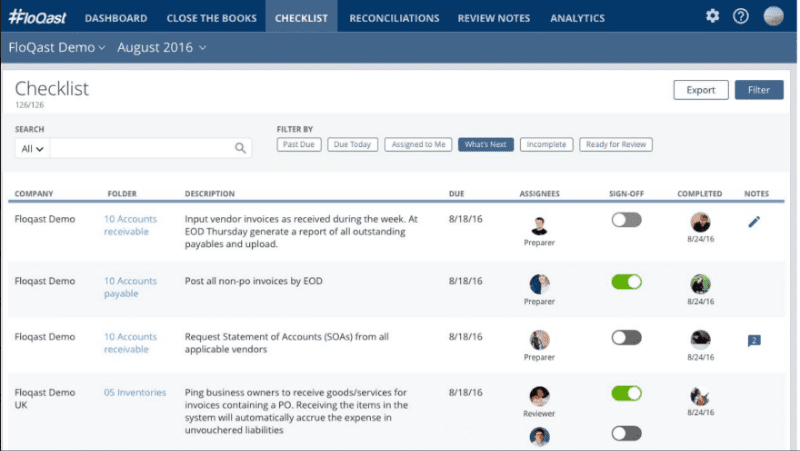The height and width of the screenshot is (451, 800).
Task: Open the help question mark icon
Action: 740,16
